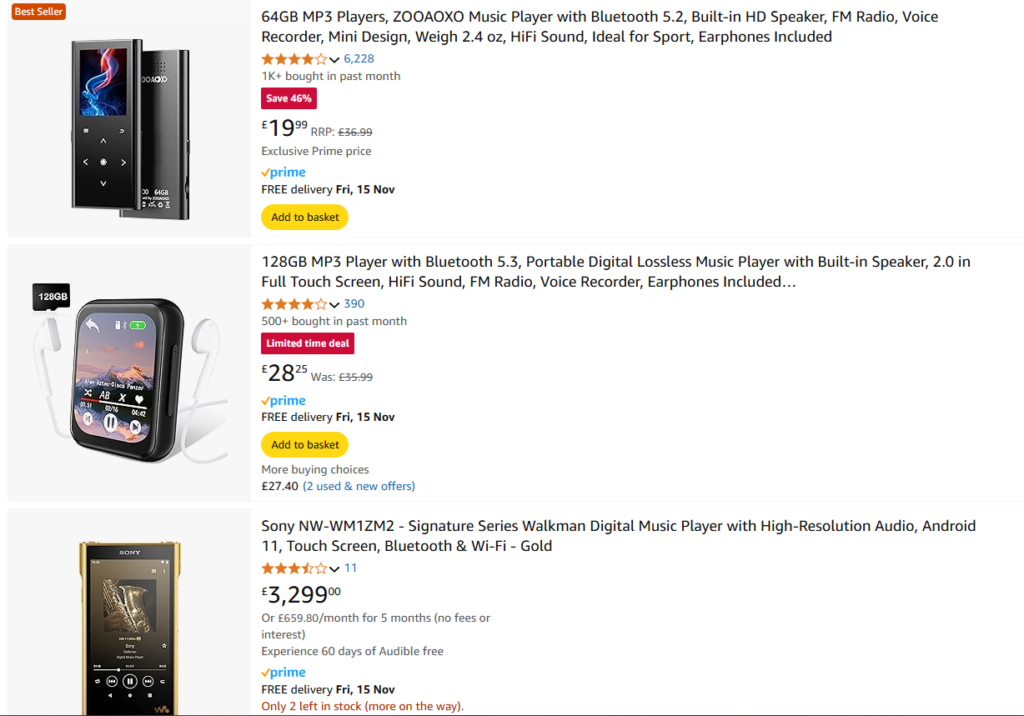Click the Prime logo under £19.99
This screenshot has width=1024, height=716.
tap(283, 172)
